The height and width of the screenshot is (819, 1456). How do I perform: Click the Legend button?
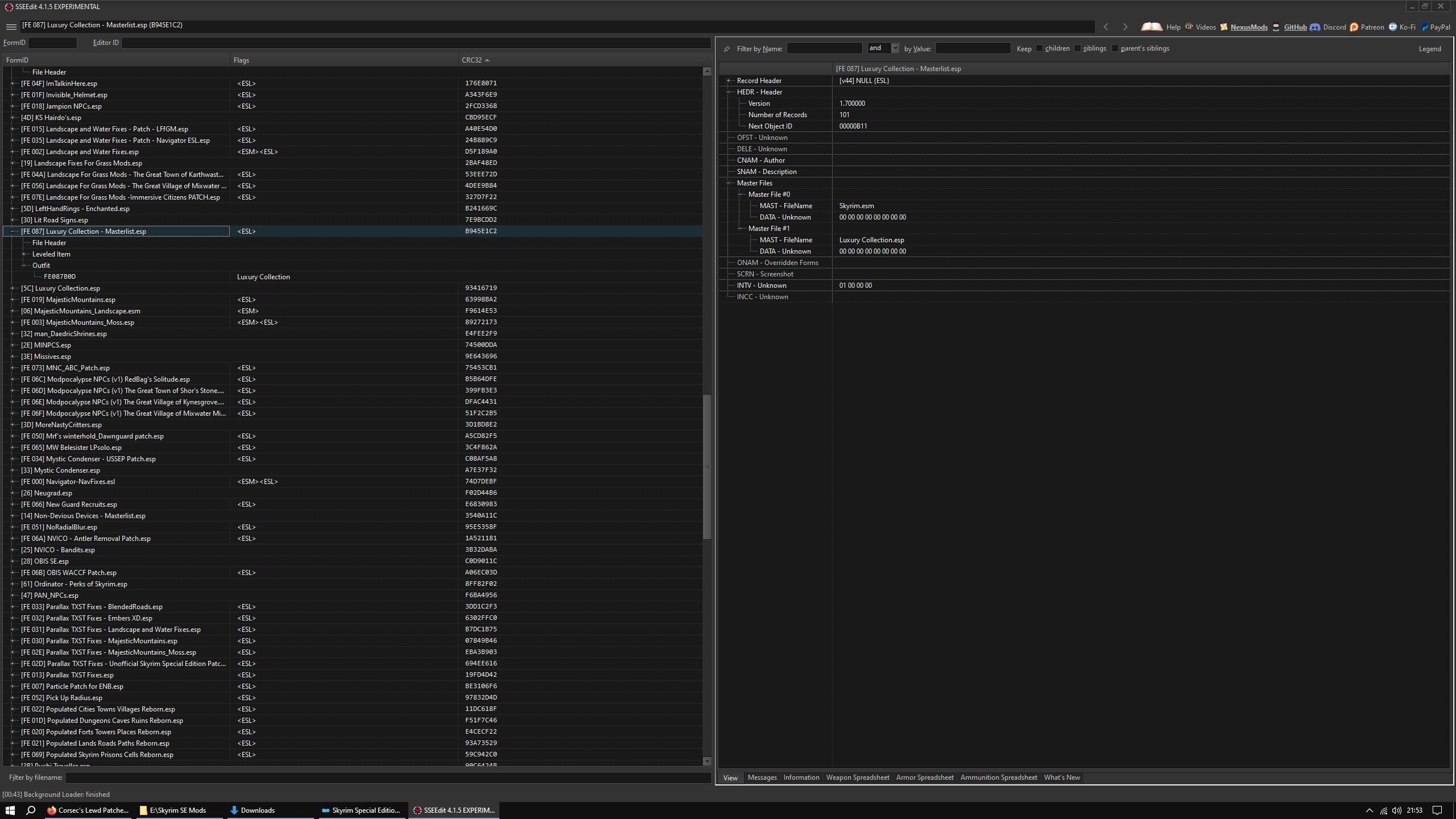pyautogui.click(x=1430, y=49)
